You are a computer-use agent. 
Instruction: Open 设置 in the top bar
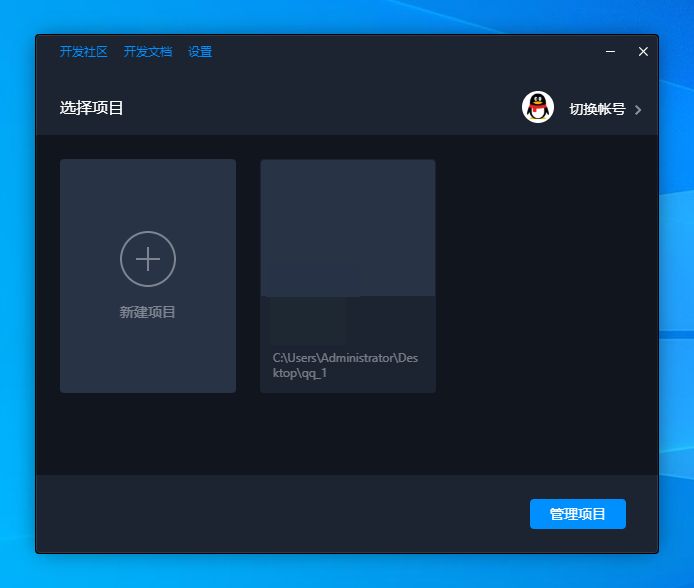point(200,52)
